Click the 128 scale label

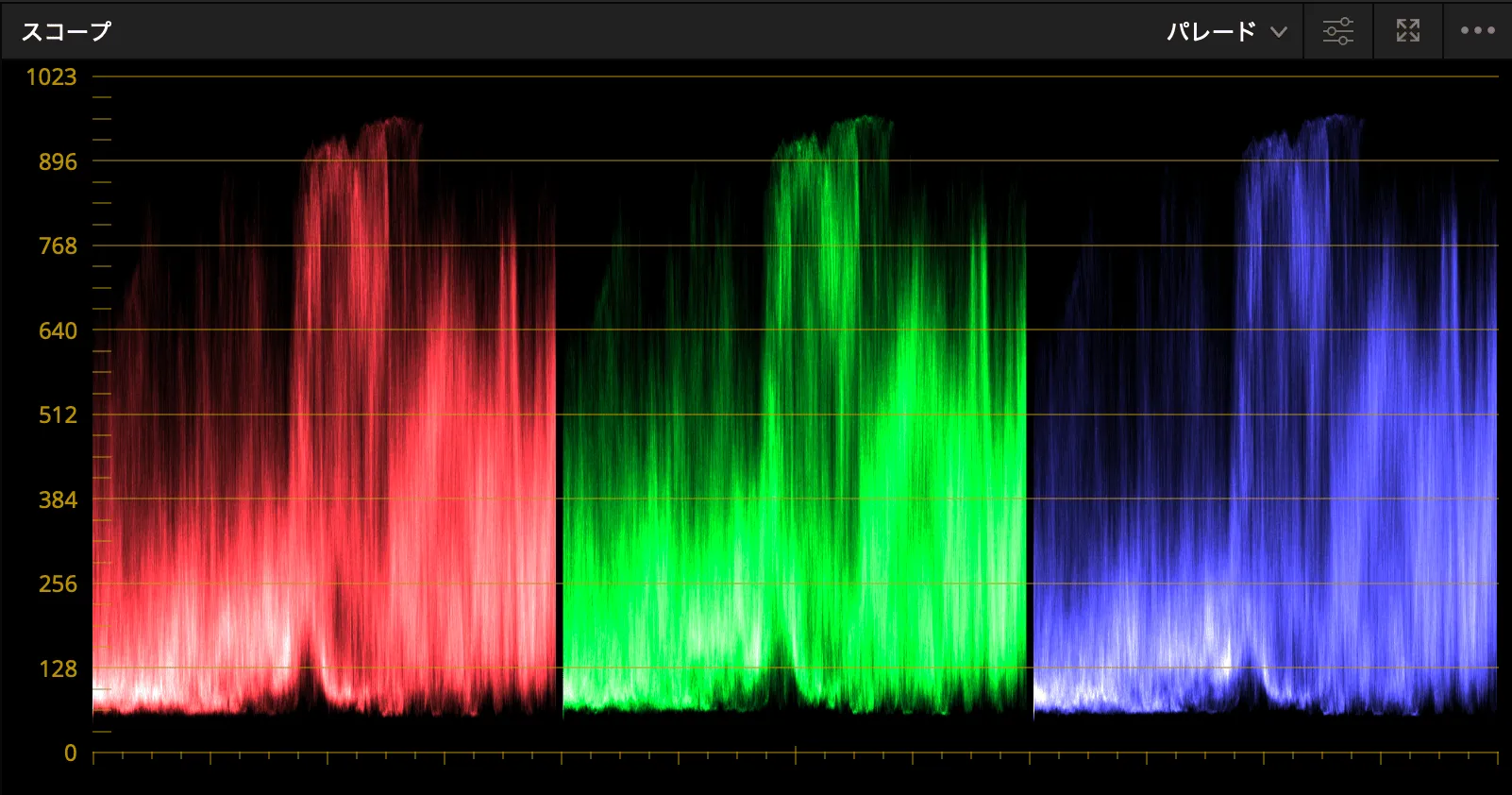pos(58,668)
